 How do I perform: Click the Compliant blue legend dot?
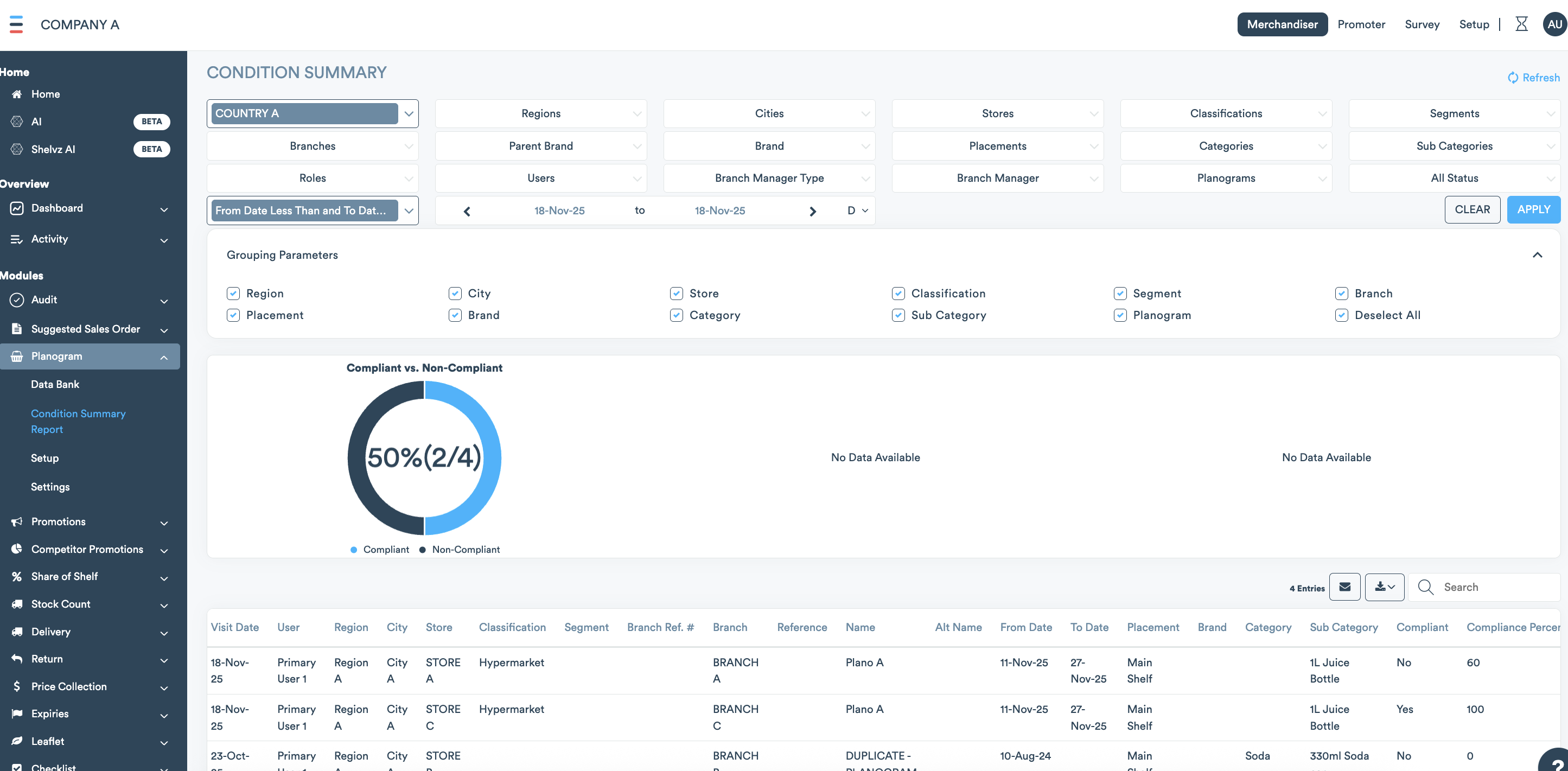point(354,550)
